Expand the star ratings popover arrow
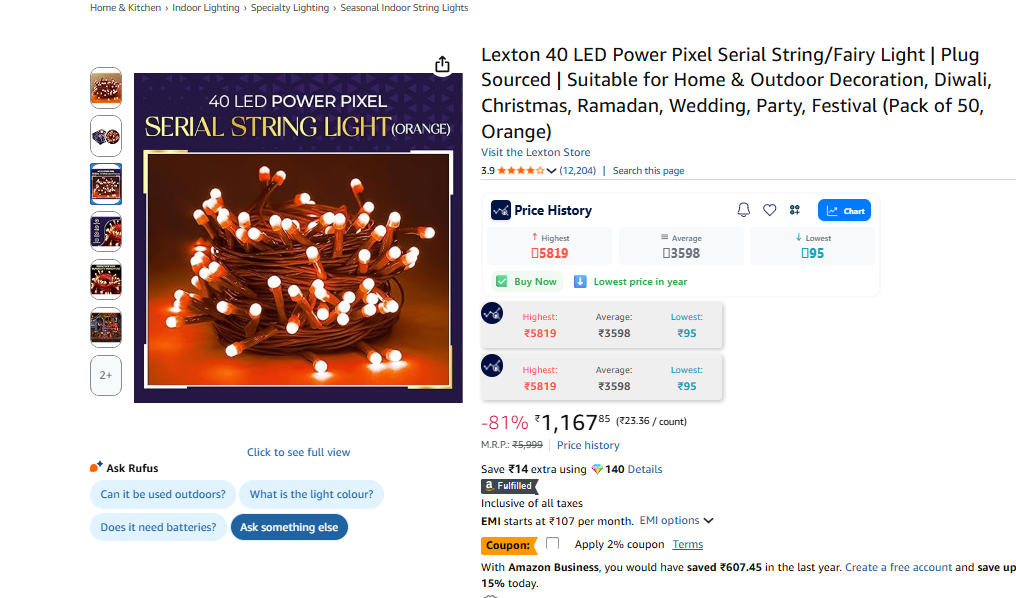 (x=551, y=171)
